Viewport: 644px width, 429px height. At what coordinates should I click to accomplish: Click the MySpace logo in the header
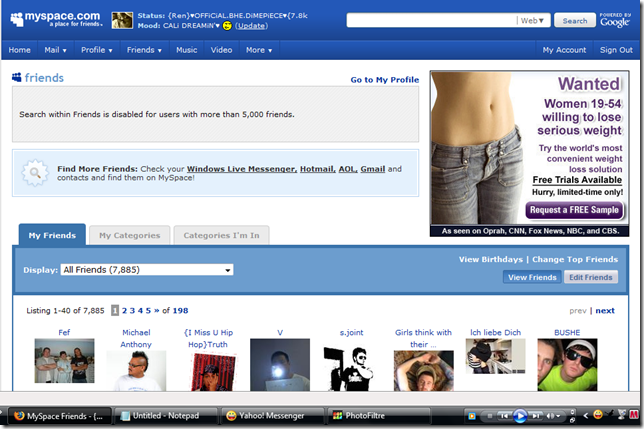tap(56, 19)
